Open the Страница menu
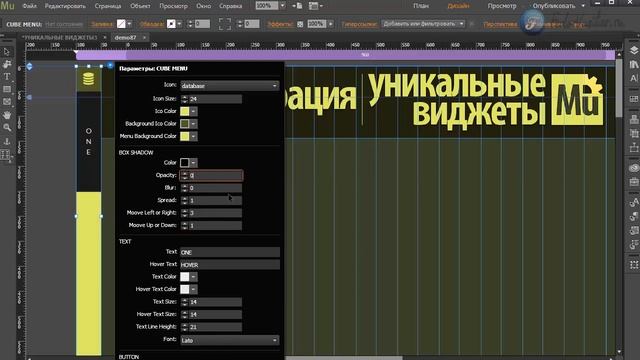Screen dimensions: 640x360 (108, 6)
